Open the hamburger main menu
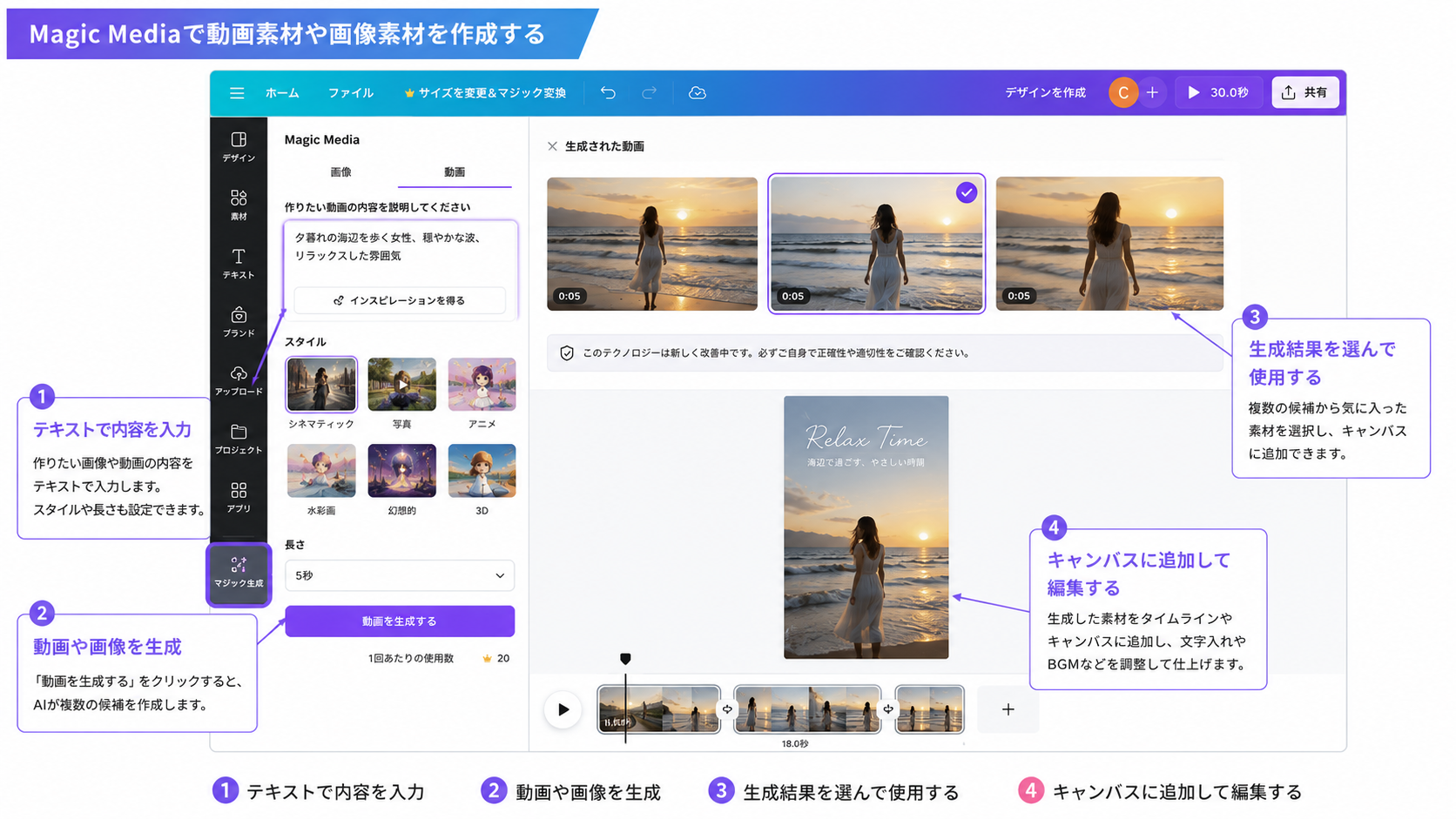Screen dimensions: 1456x819 [237, 93]
